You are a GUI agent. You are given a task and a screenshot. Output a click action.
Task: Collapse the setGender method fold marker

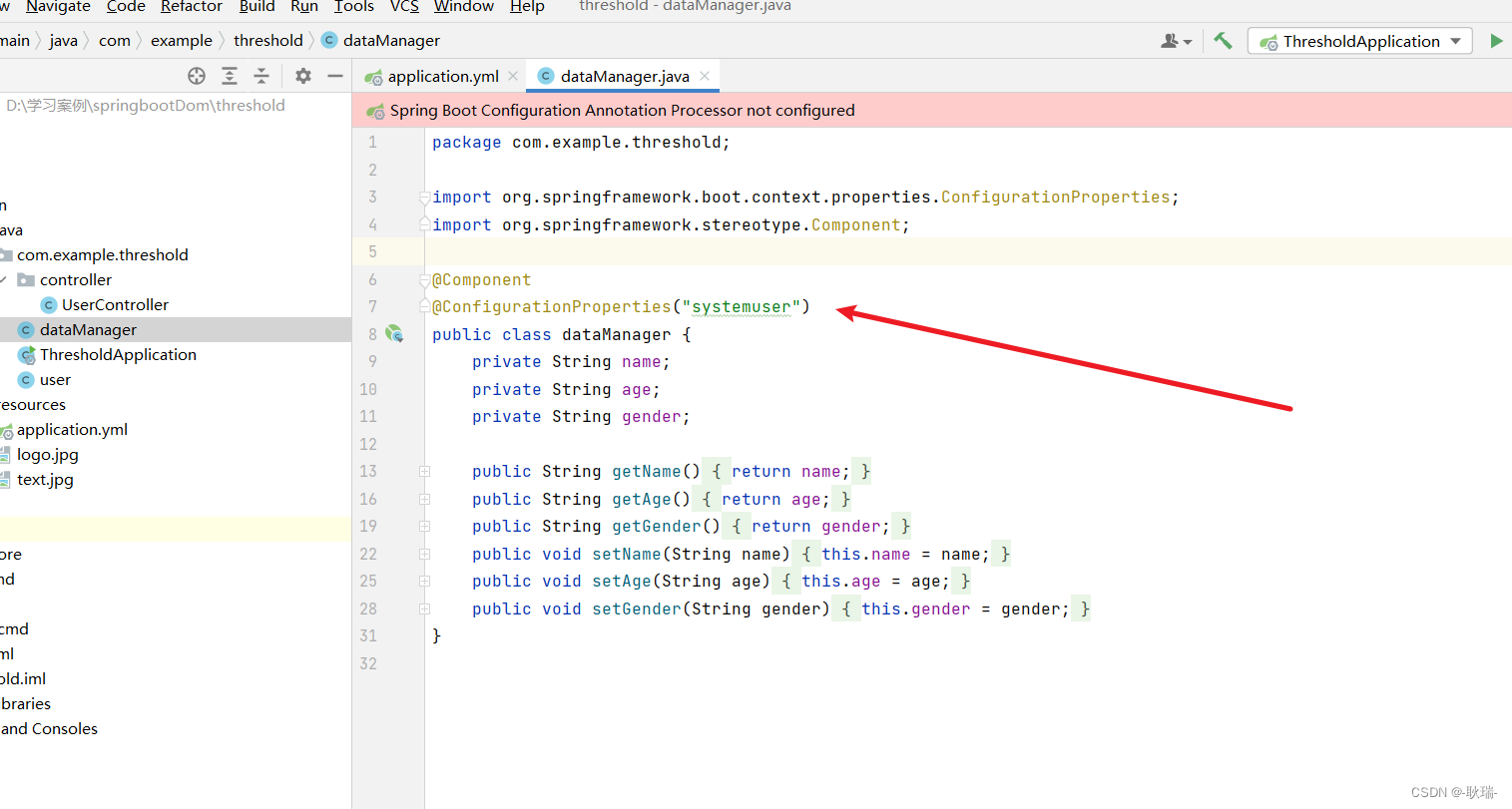click(423, 608)
